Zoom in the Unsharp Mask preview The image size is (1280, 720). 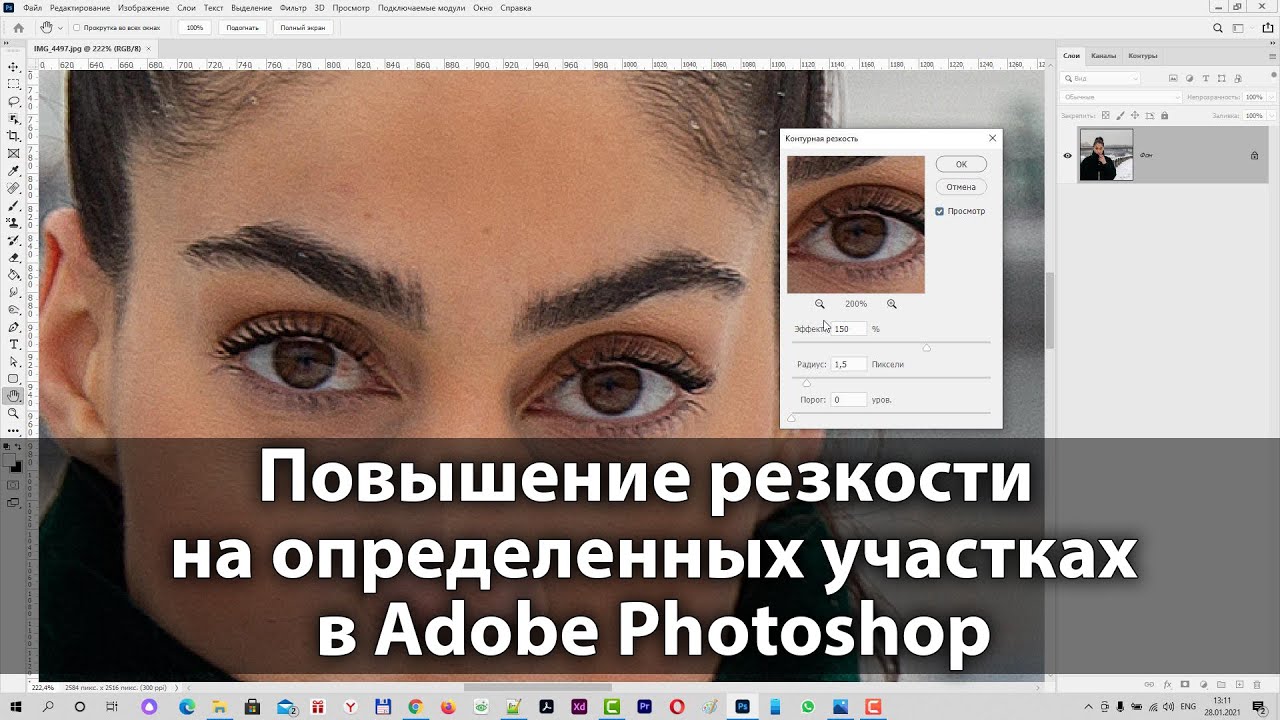coord(891,304)
